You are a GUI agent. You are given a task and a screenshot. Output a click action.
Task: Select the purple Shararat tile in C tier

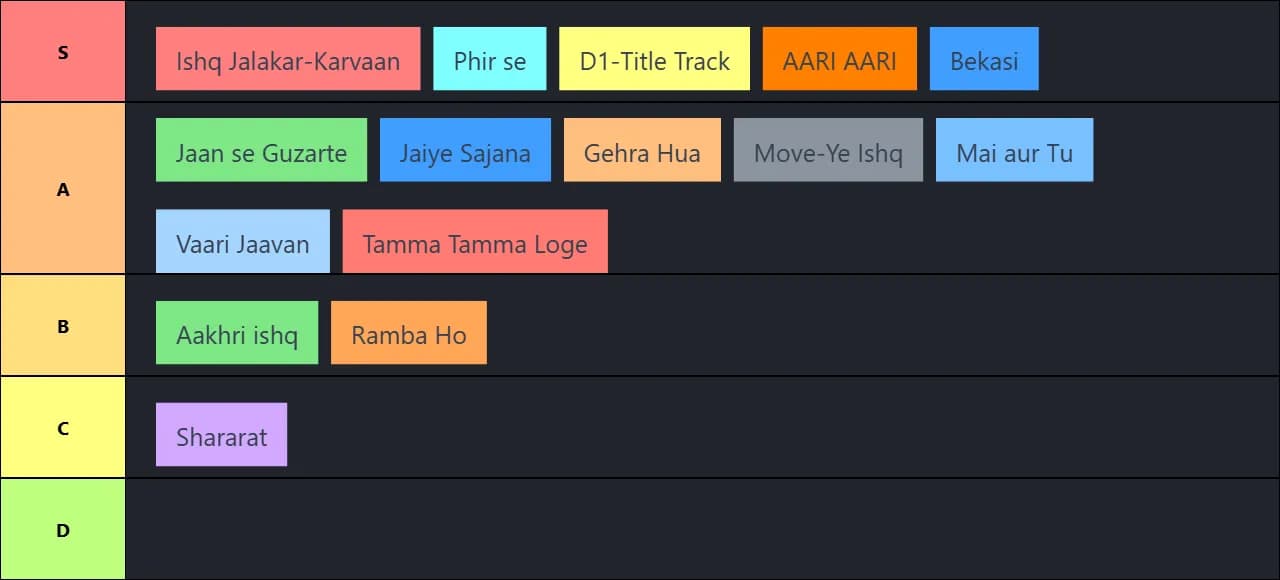pyautogui.click(x=221, y=434)
